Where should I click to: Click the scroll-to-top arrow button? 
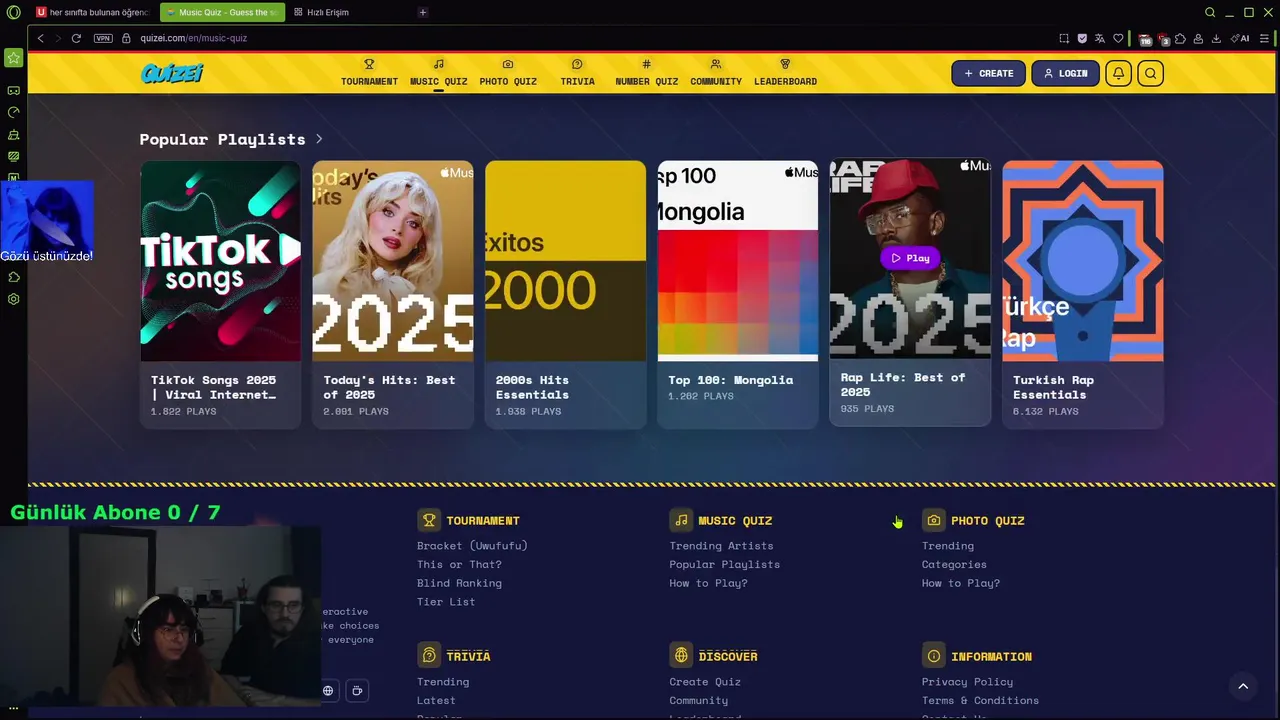(1243, 686)
